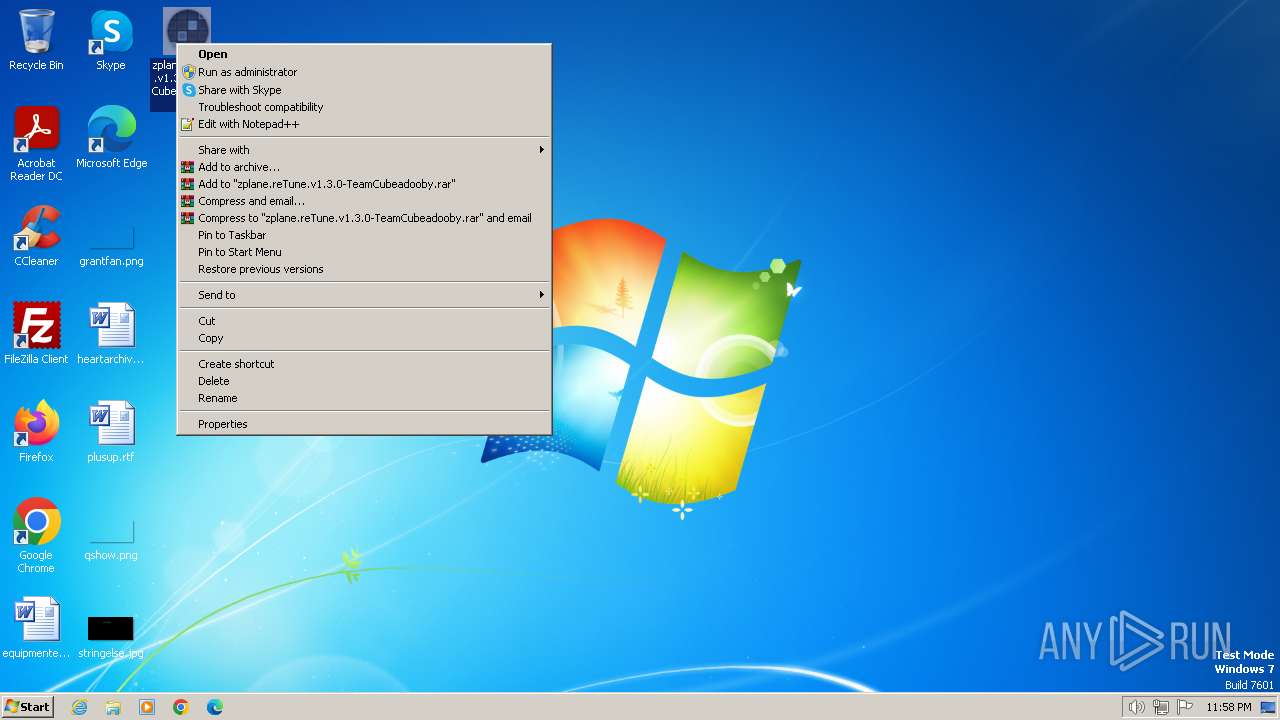Screen dimensions: 1280x720
Task: Choose Compress and email... entry
Action: tap(364, 201)
